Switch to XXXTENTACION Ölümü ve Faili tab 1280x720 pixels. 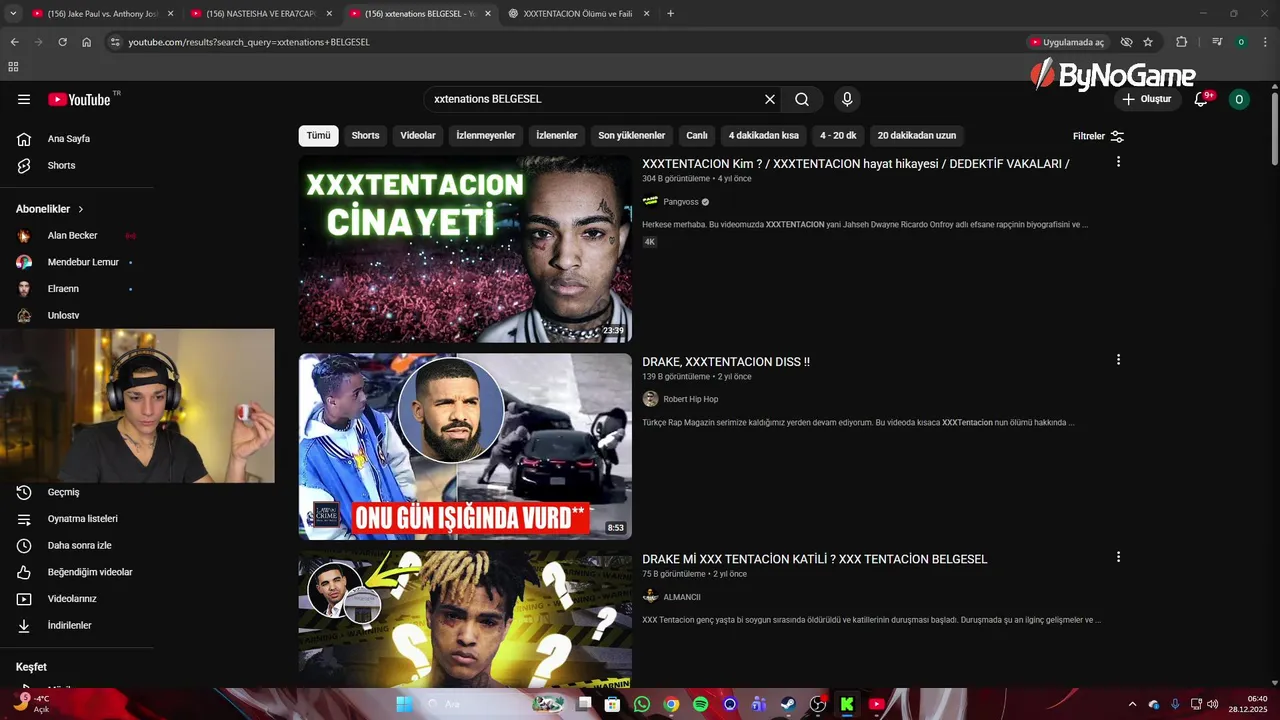(578, 14)
